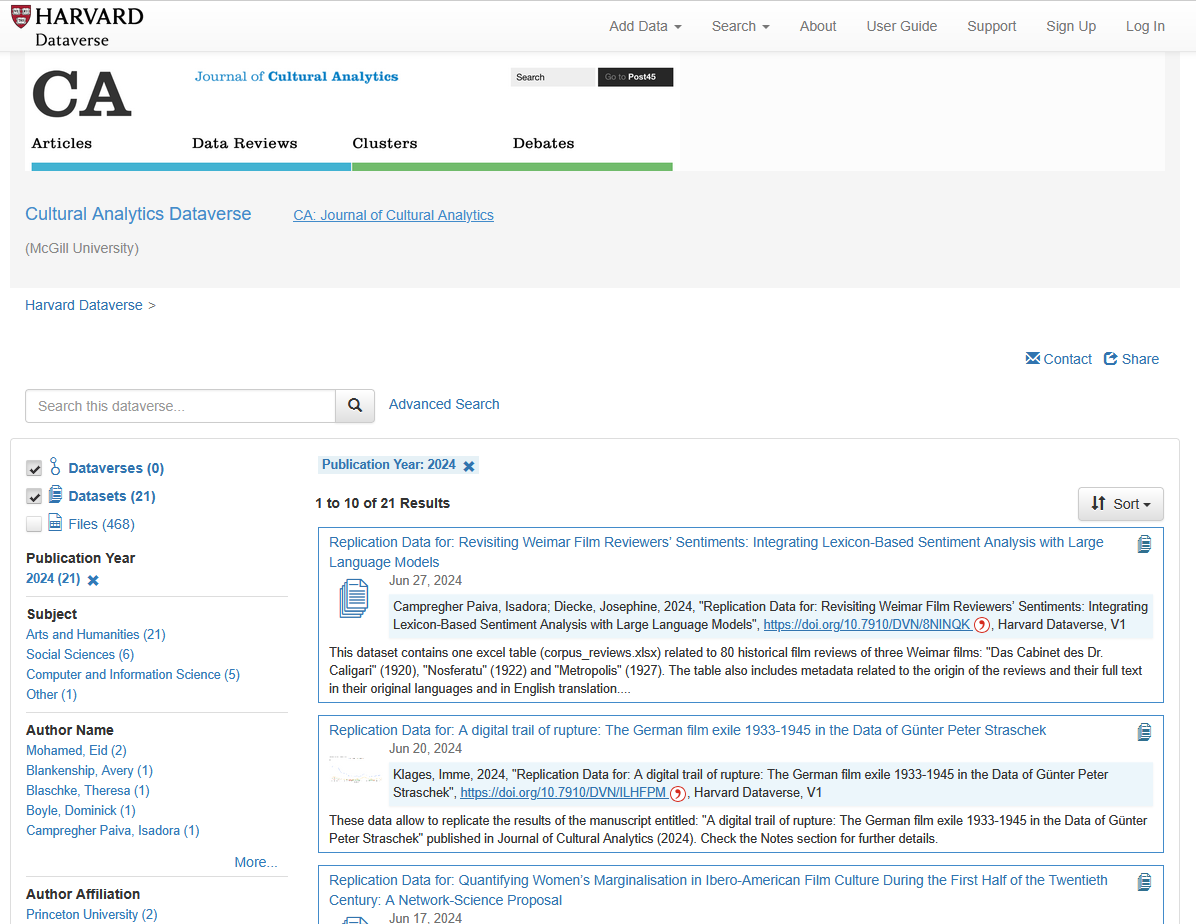Viewport: 1196px width, 924px height.
Task: Click the Contact envelope icon
Action: tap(1033, 359)
